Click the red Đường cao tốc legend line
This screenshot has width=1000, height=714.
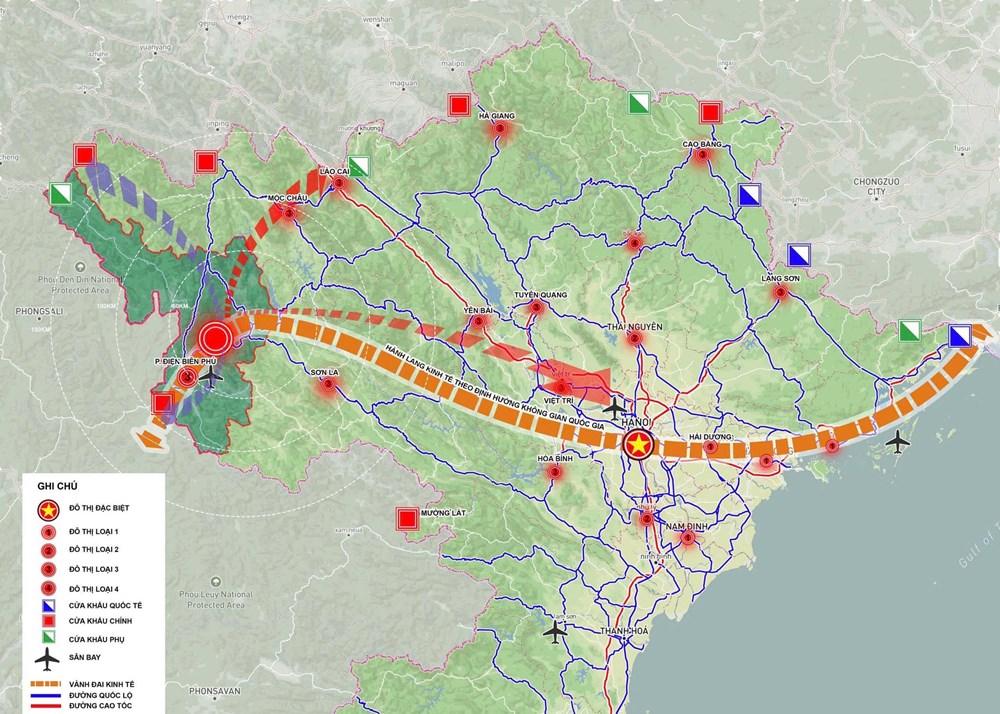click(x=45, y=706)
